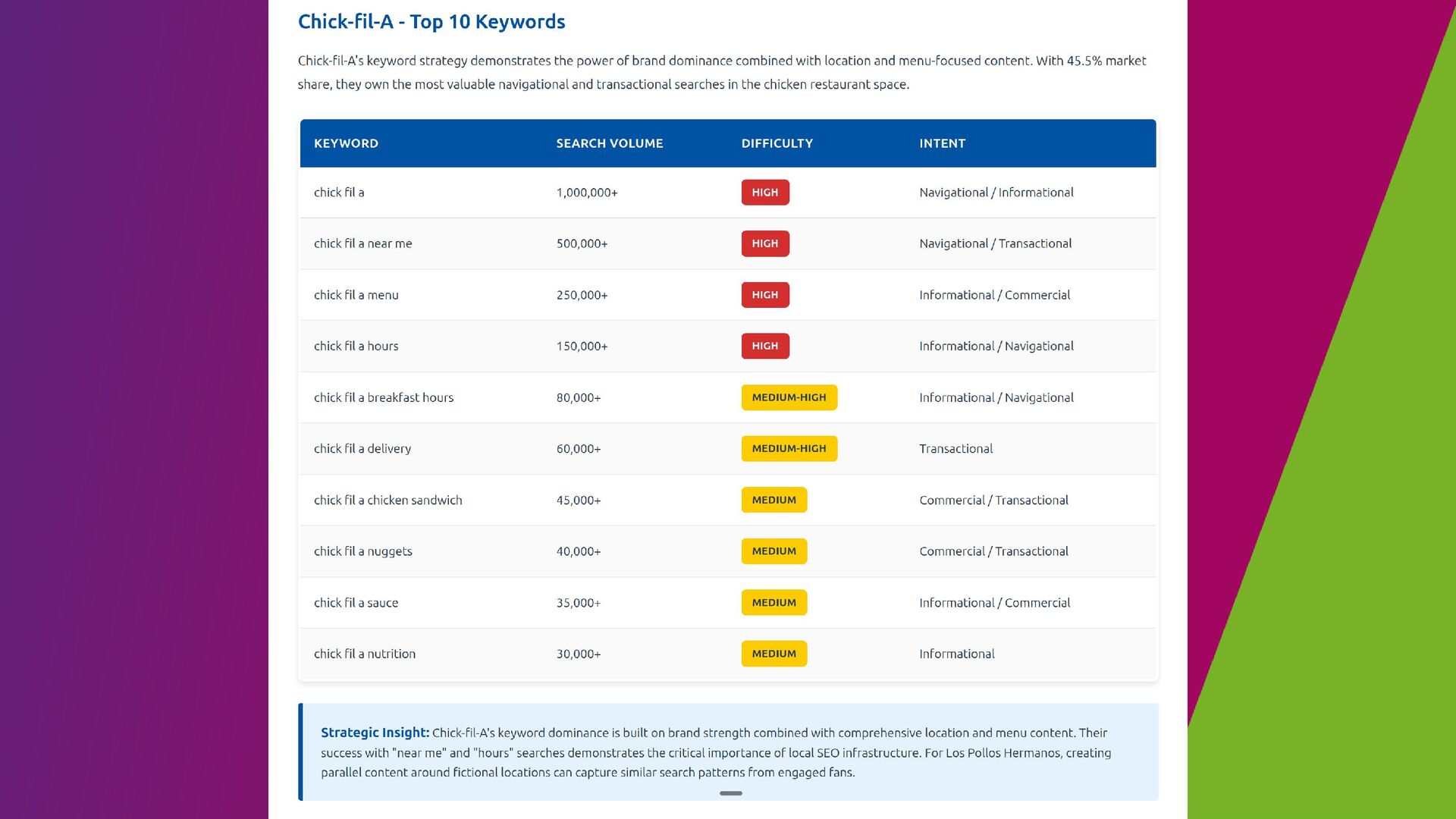Click MEDIUM-HIGH badge in breakfast hours row

(x=789, y=397)
